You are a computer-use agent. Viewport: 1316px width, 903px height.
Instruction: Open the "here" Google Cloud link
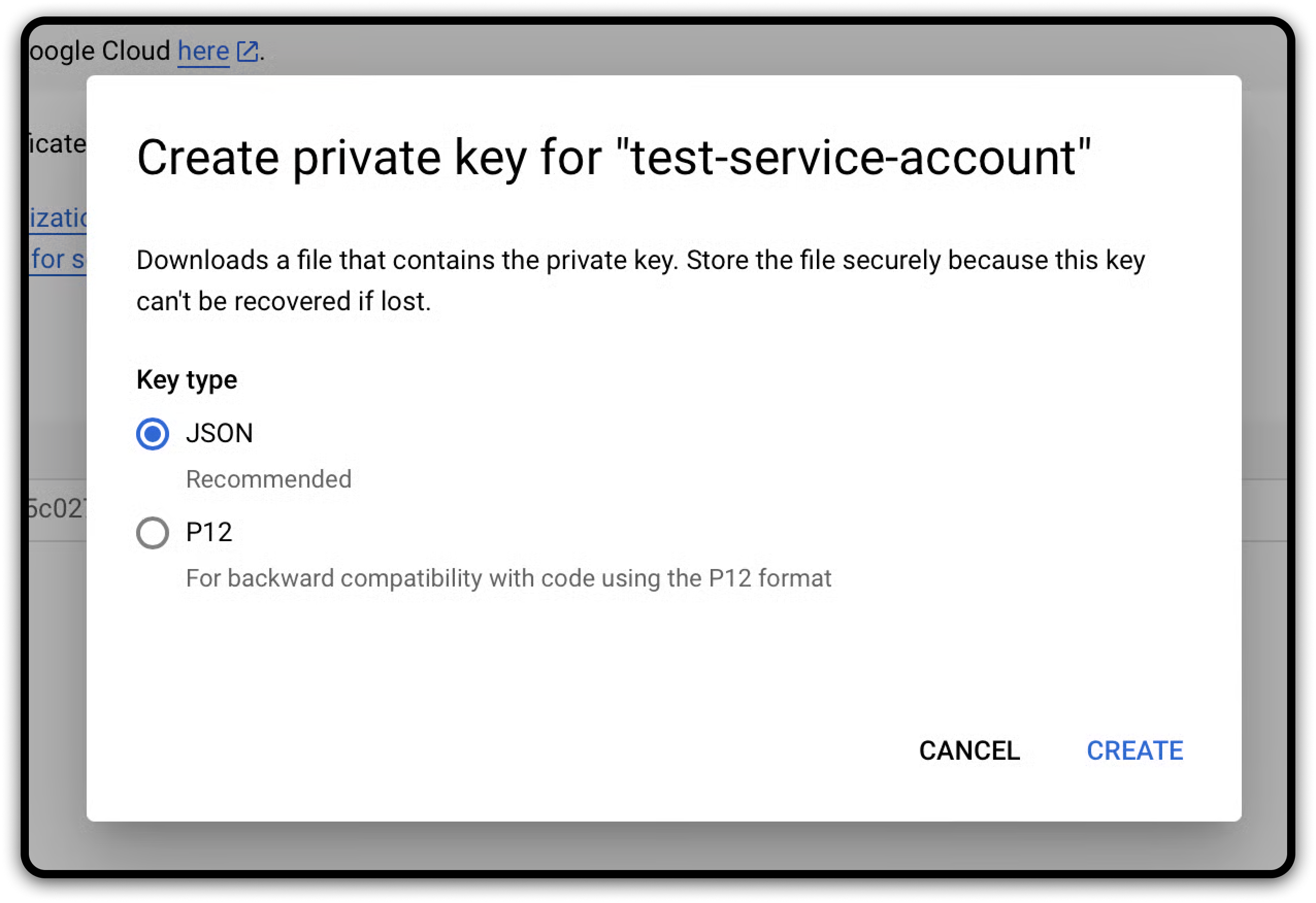(203, 52)
